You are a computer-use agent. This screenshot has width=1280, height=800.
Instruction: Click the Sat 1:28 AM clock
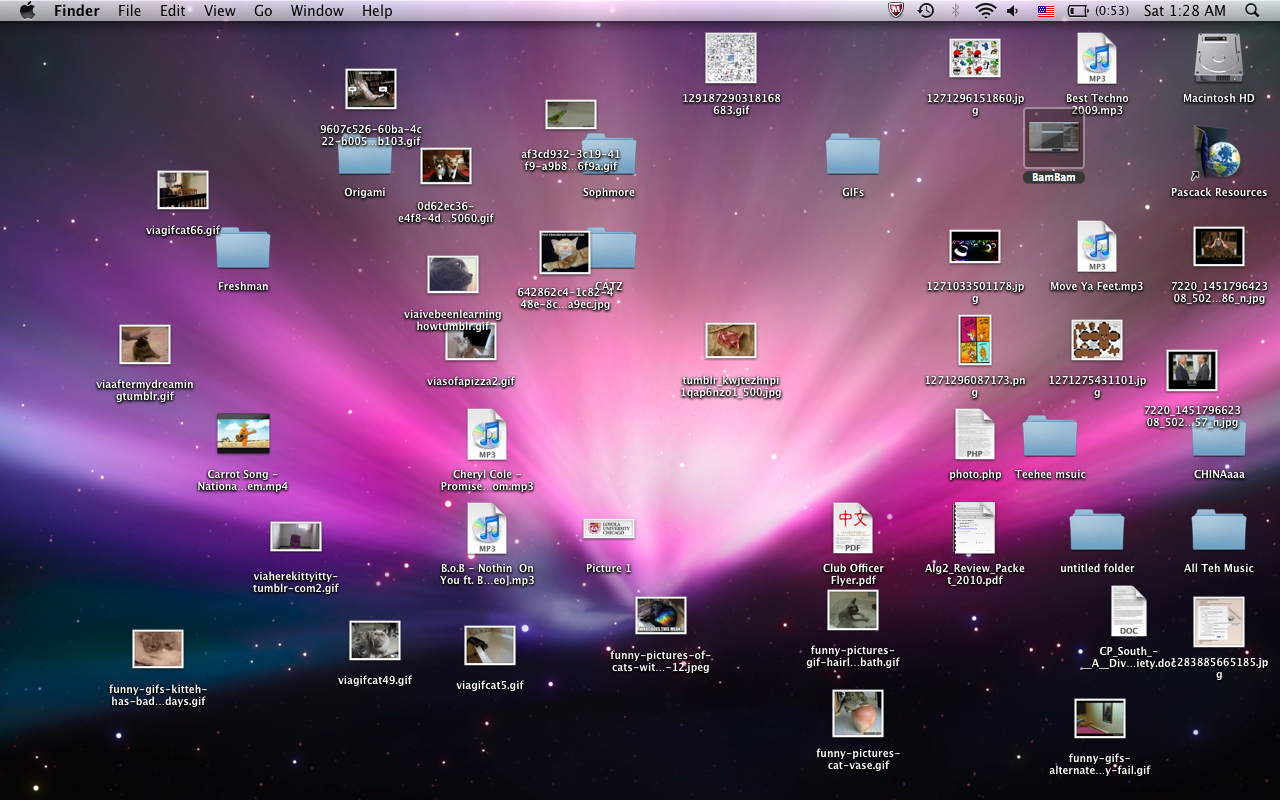click(x=1184, y=11)
